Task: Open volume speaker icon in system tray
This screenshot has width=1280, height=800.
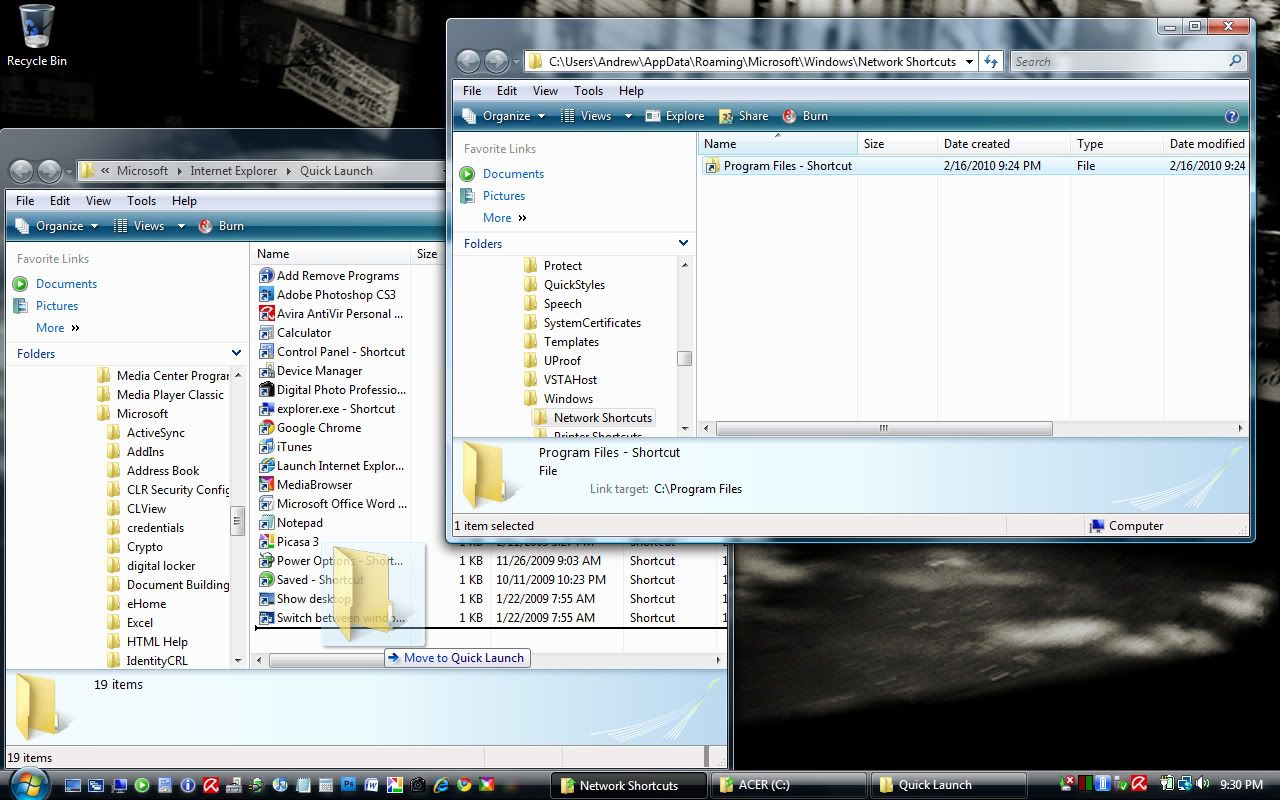Action: (1202, 783)
